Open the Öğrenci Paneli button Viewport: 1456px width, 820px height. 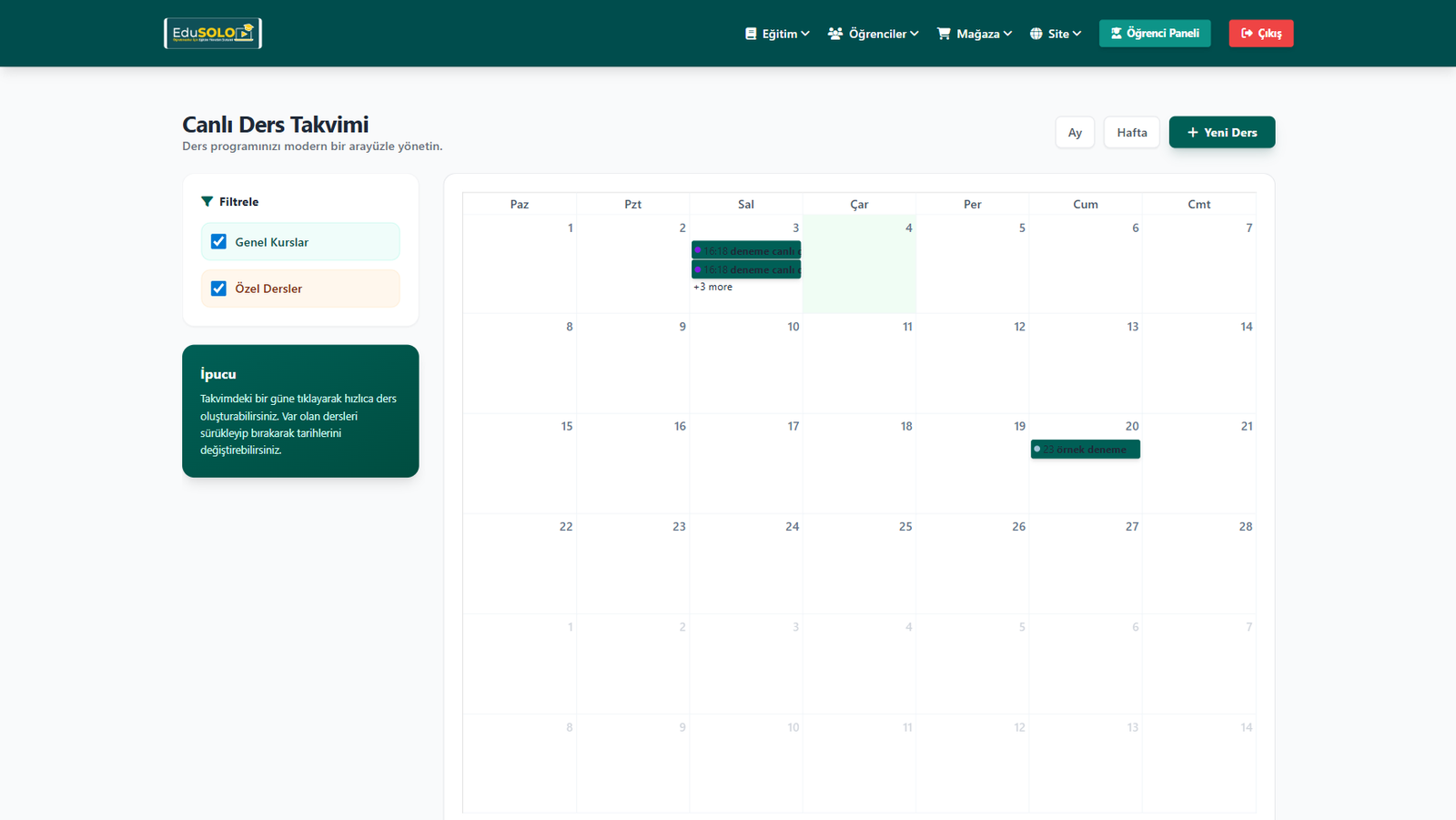pos(1154,34)
